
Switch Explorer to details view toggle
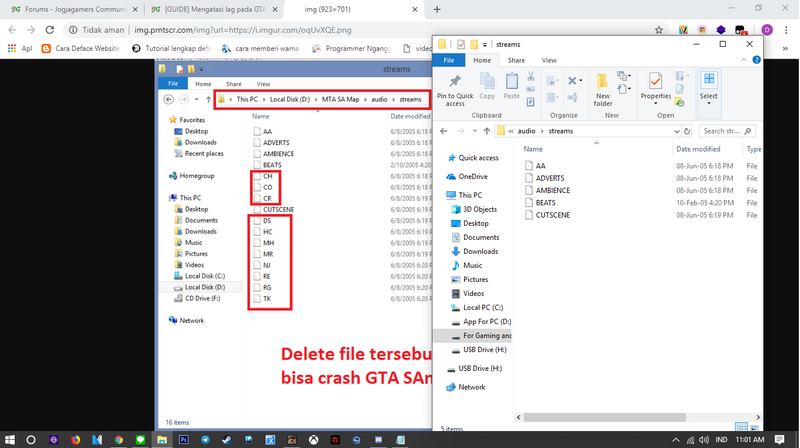[x=741, y=427]
